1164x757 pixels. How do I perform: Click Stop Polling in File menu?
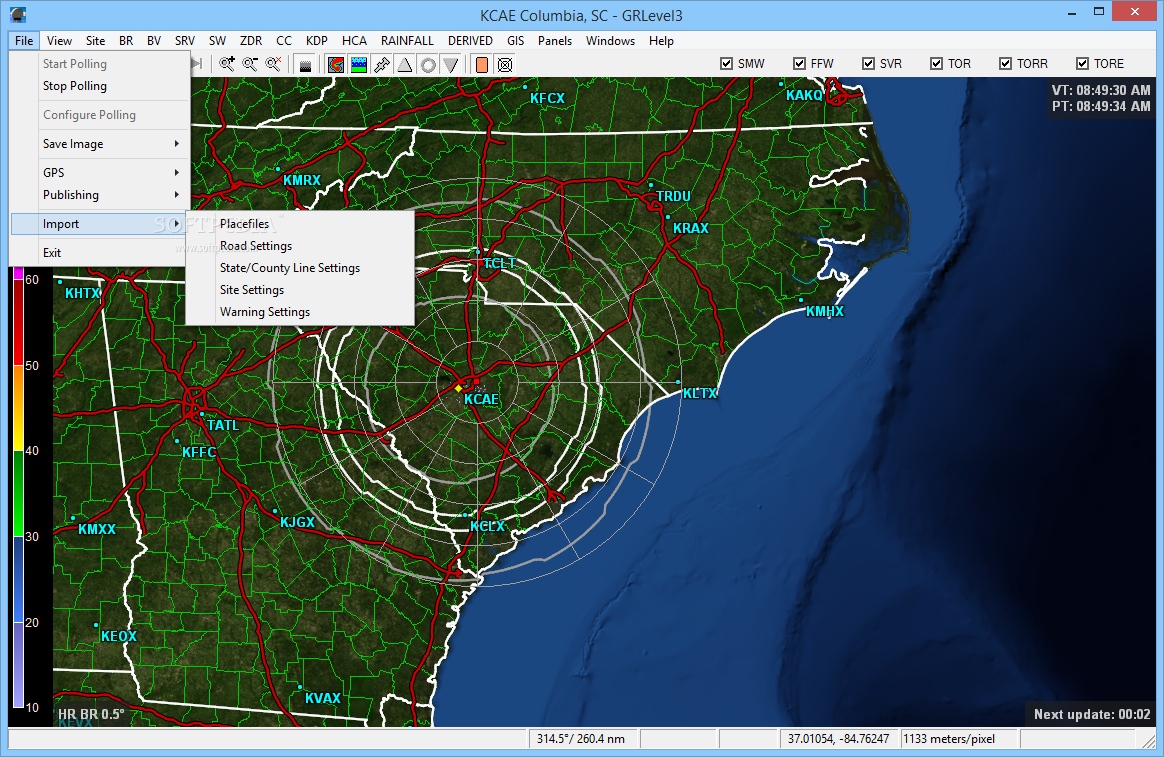coord(75,86)
